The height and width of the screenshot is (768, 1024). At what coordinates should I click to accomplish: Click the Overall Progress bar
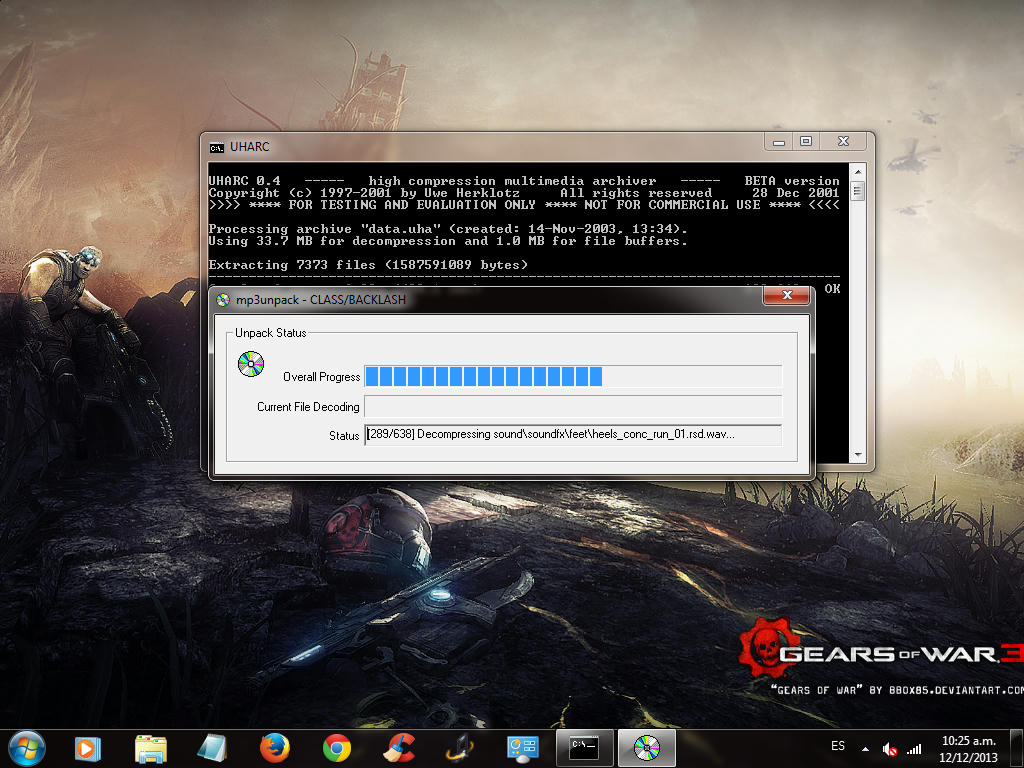pyautogui.click(x=572, y=376)
